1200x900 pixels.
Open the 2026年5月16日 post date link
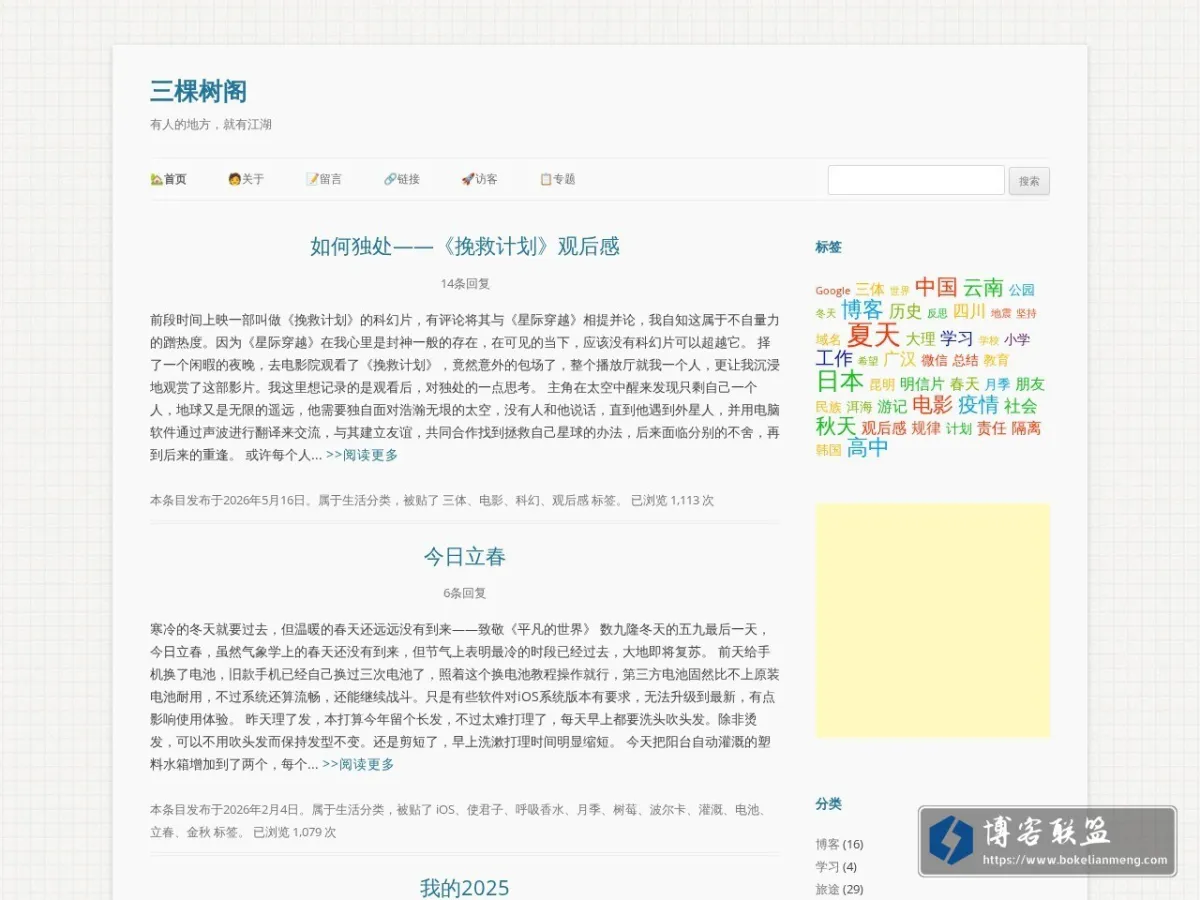point(265,500)
